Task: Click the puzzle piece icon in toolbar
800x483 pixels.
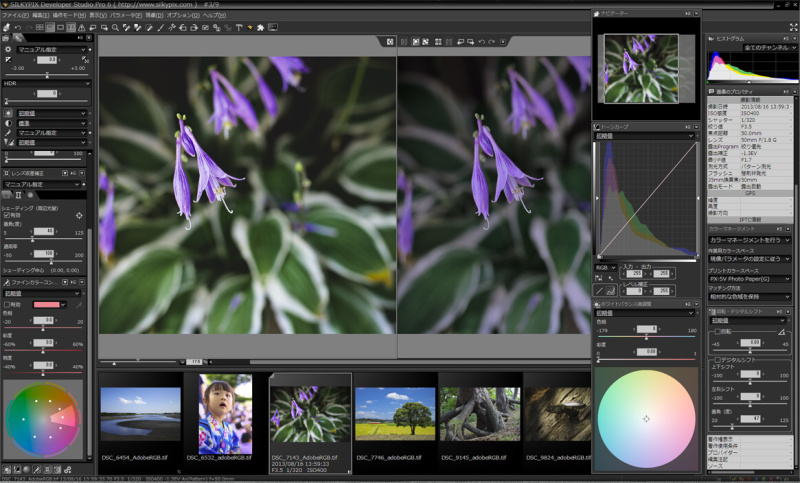Action: (x=260, y=27)
